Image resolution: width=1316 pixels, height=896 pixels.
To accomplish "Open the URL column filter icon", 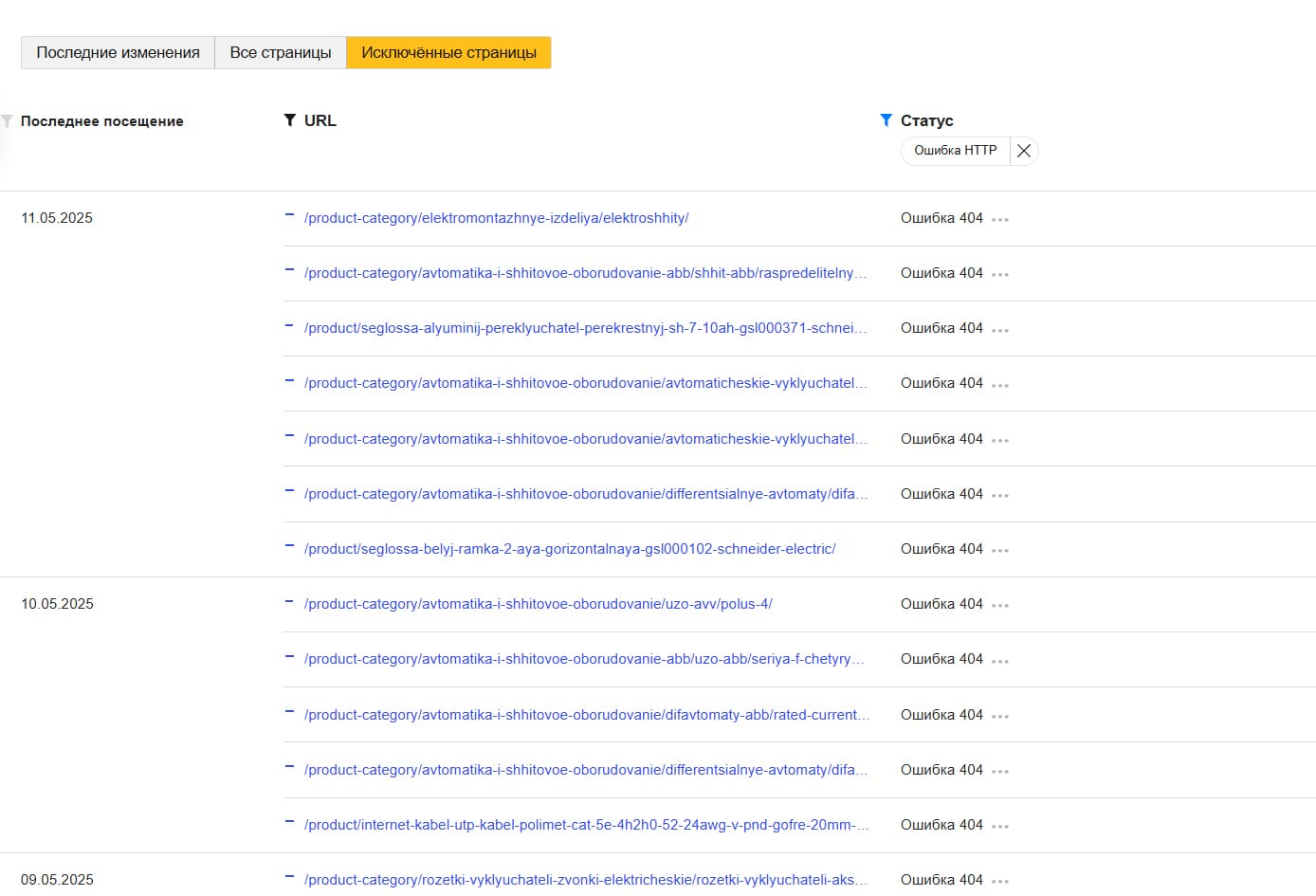I will [x=290, y=120].
